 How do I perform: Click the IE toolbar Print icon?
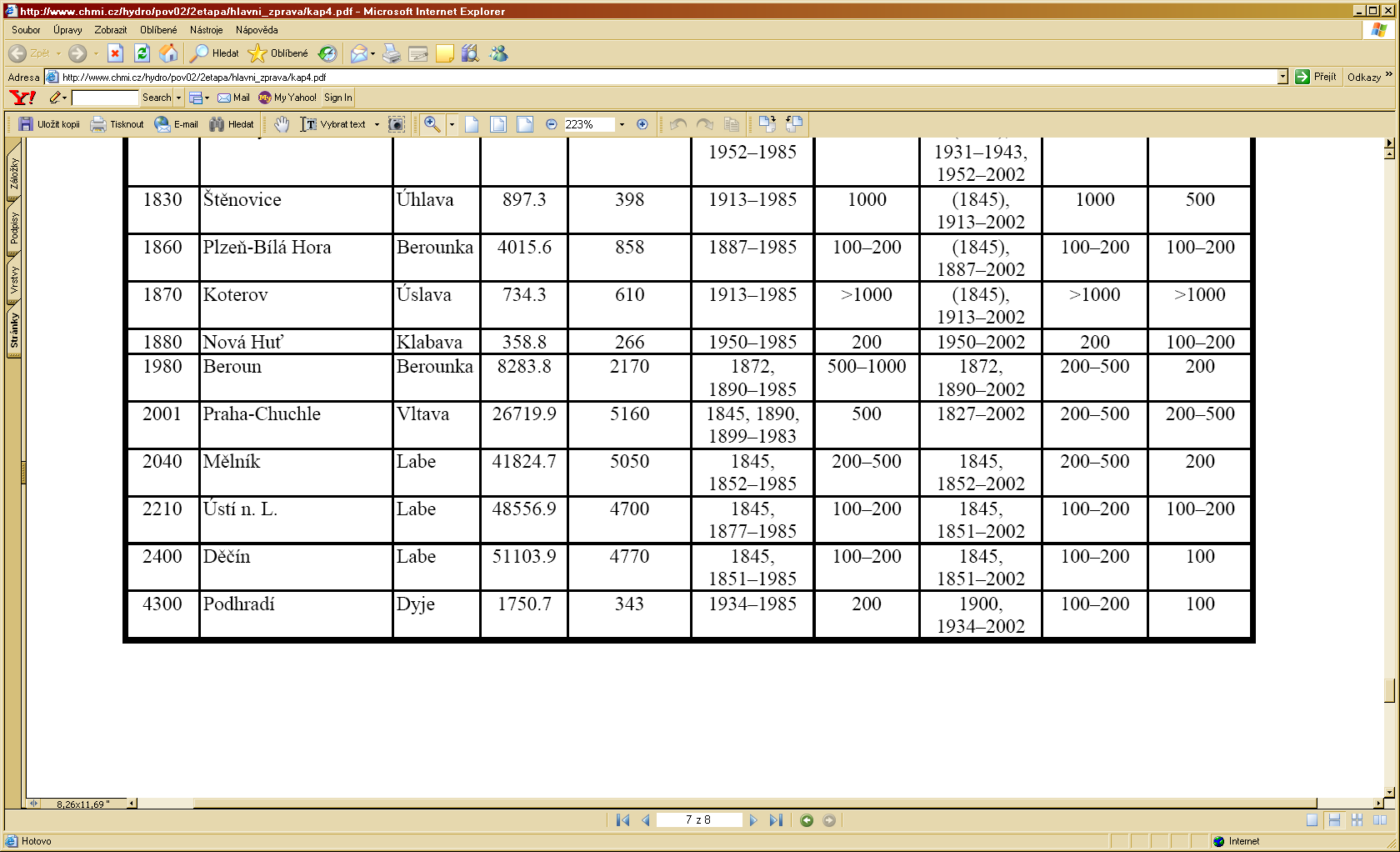tap(391, 53)
